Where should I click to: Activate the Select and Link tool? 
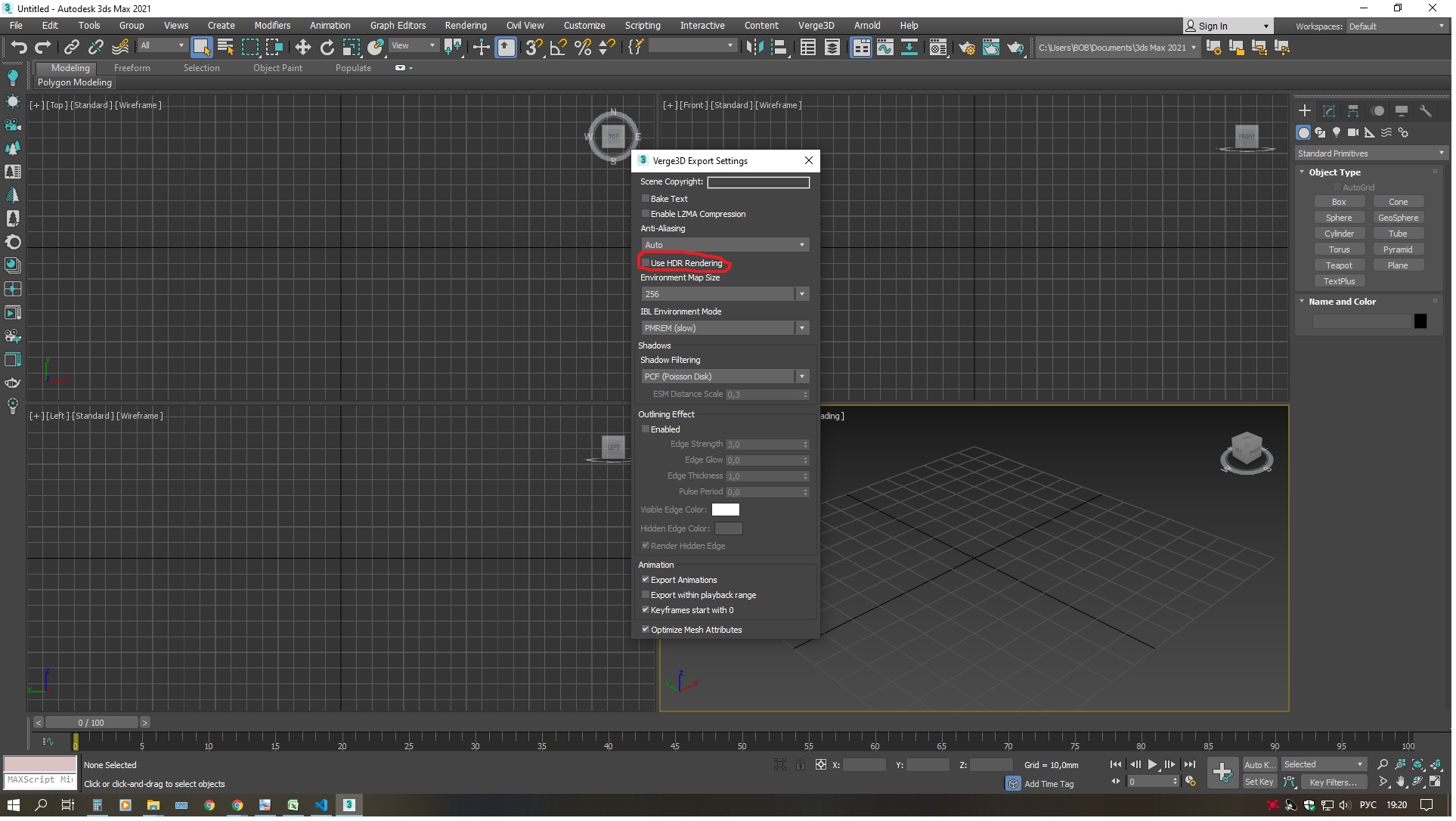coord(72,48)
